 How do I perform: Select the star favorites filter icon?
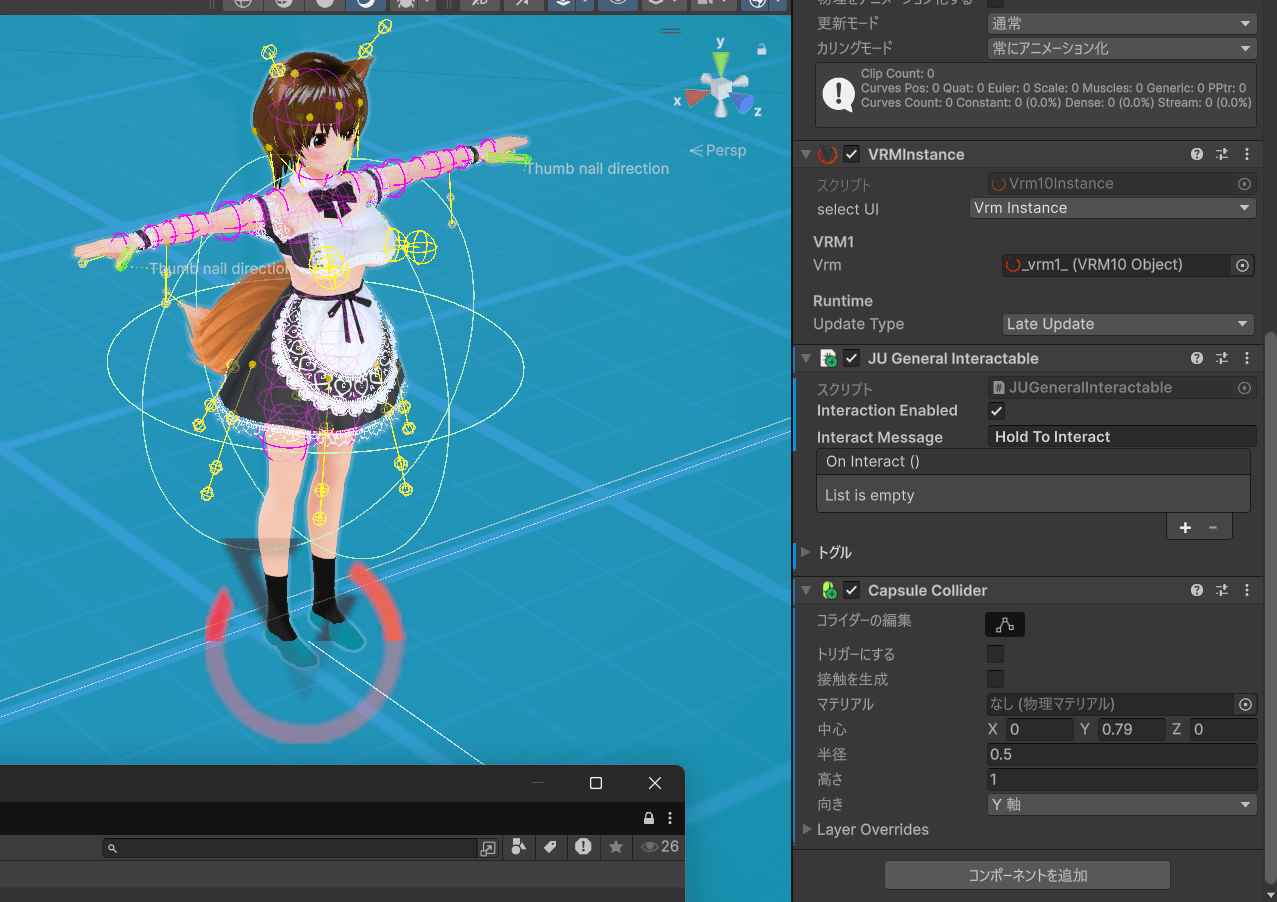[x=616, y=847]
